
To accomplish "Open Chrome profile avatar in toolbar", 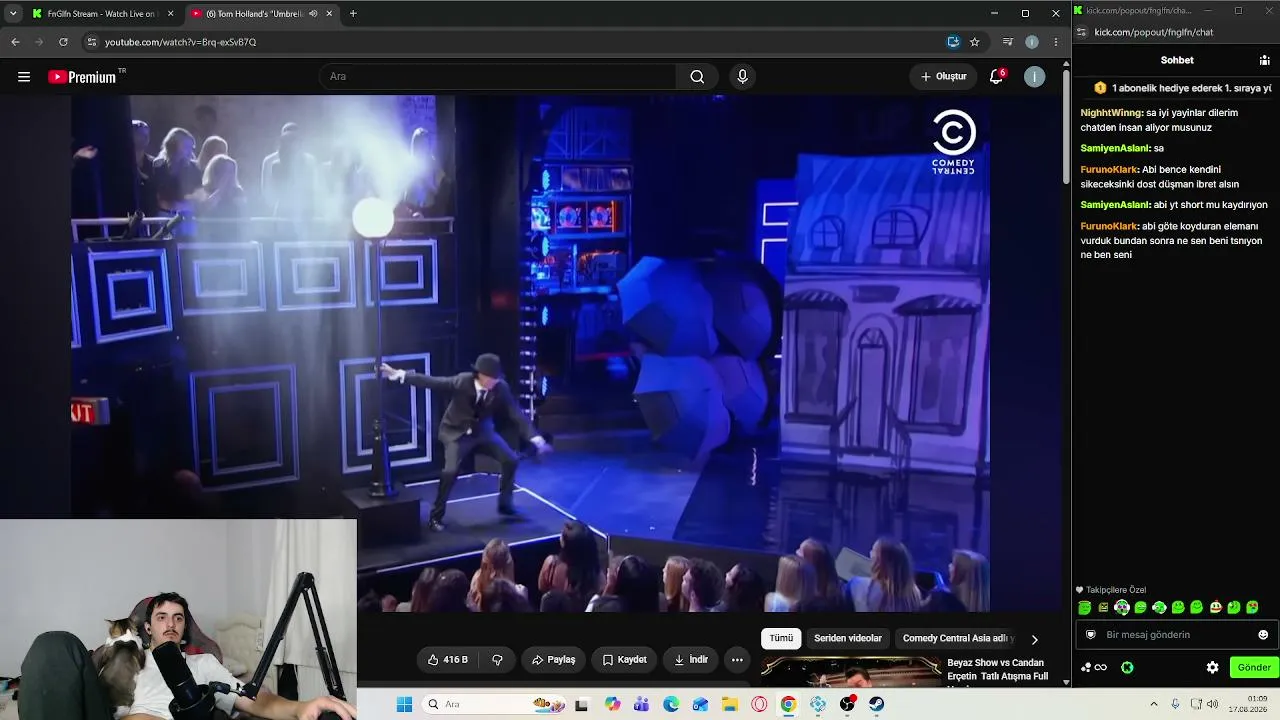I will tap(1032, 42).
